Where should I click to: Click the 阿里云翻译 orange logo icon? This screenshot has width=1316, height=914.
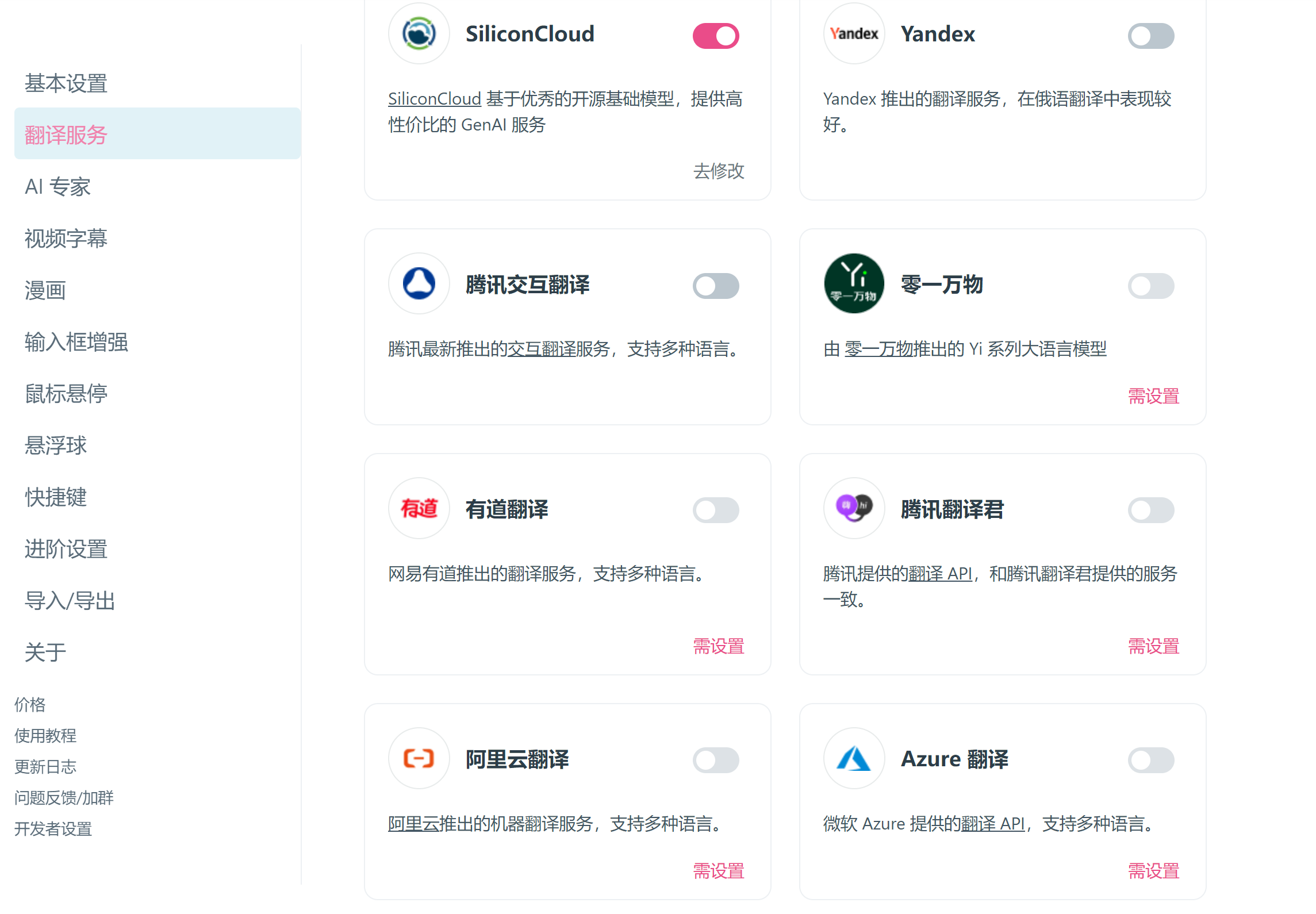pos(419,759)
